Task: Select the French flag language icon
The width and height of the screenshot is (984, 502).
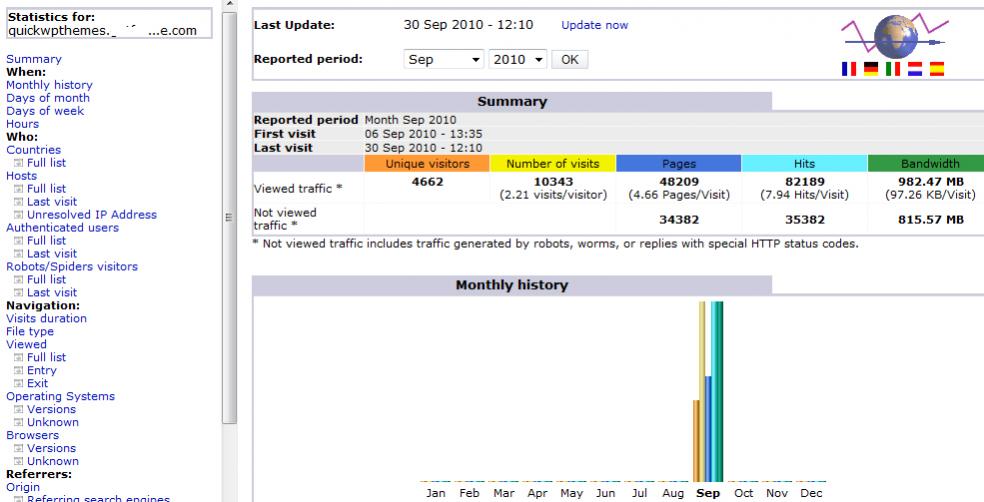Action: tap(848, 69)
